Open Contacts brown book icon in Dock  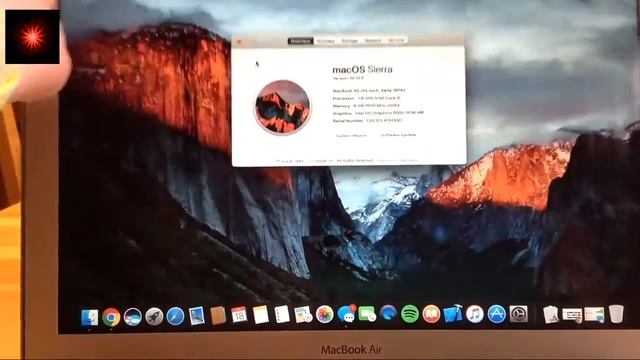click(218, 316)
